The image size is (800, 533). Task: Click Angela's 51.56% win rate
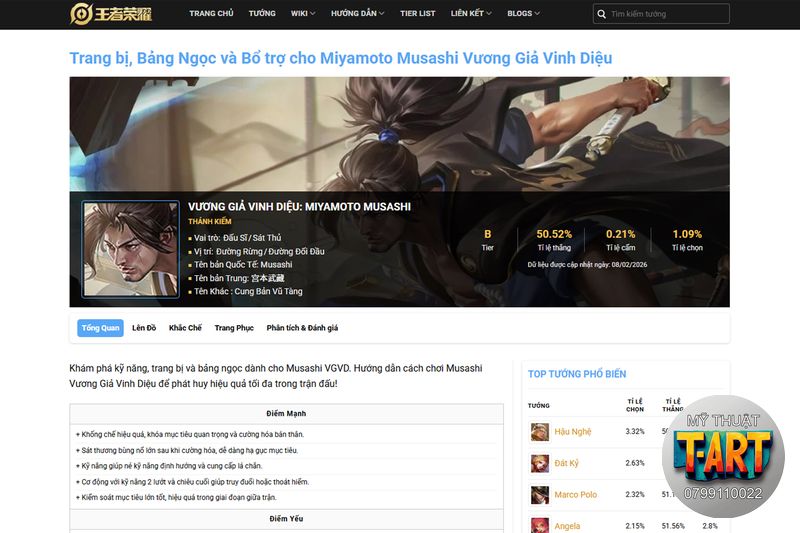673,526
